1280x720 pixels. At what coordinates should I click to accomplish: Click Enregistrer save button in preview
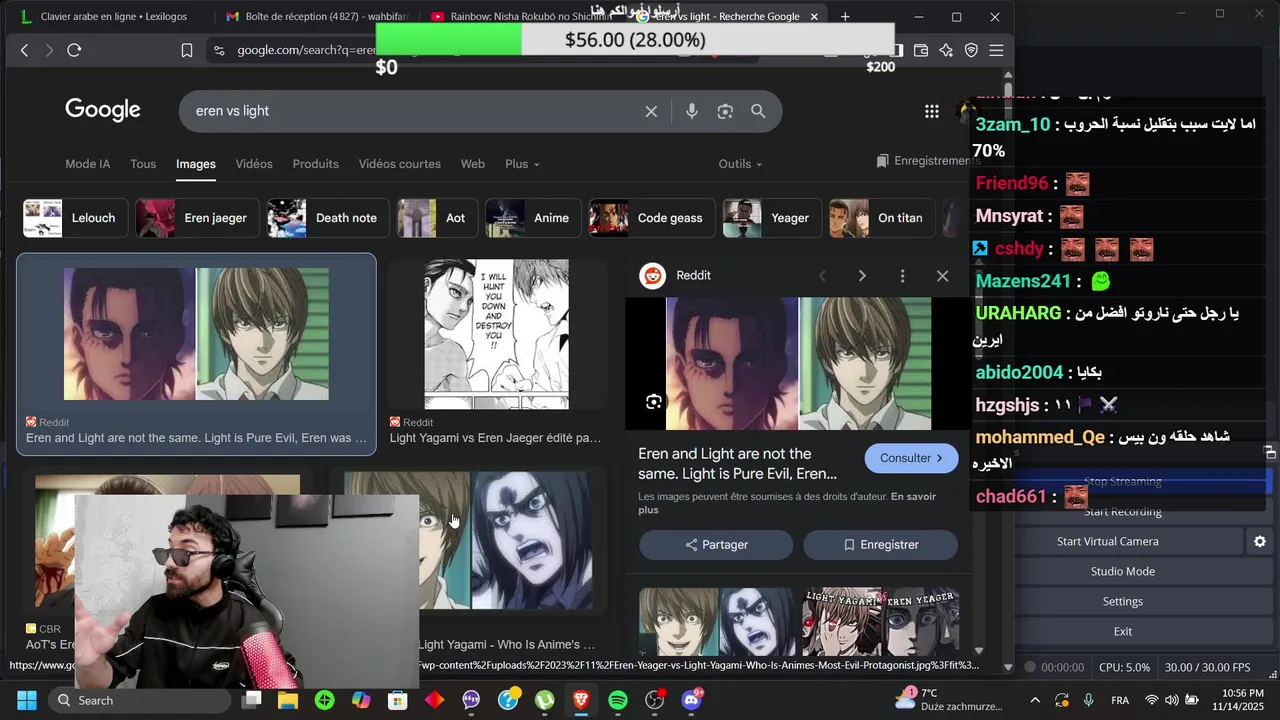pyautogui.click(x=880, y=545)
